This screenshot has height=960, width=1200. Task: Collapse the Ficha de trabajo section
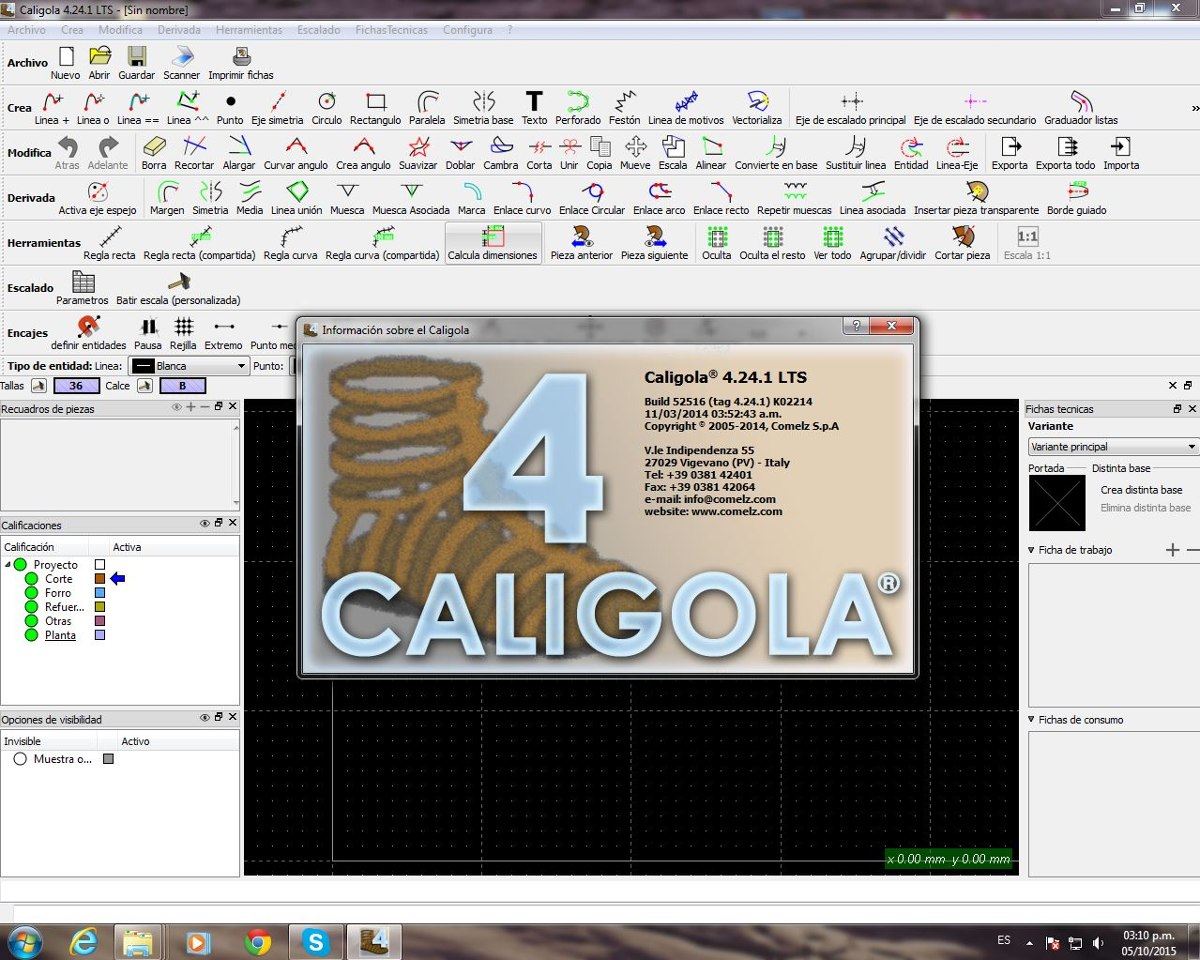point(1032,550)
